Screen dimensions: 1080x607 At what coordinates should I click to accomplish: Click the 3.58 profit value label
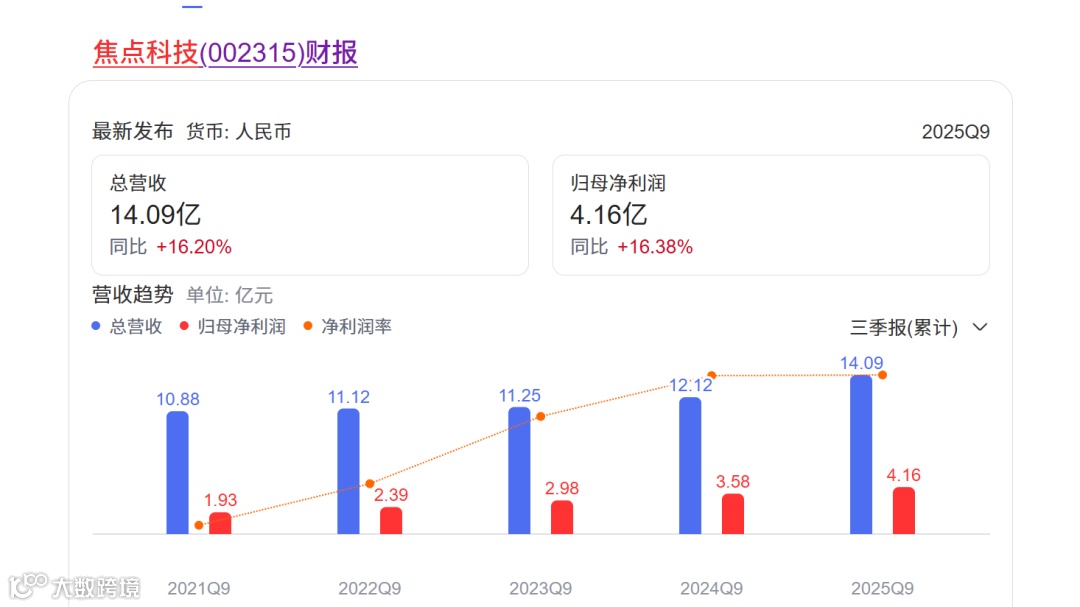[733, 482]
